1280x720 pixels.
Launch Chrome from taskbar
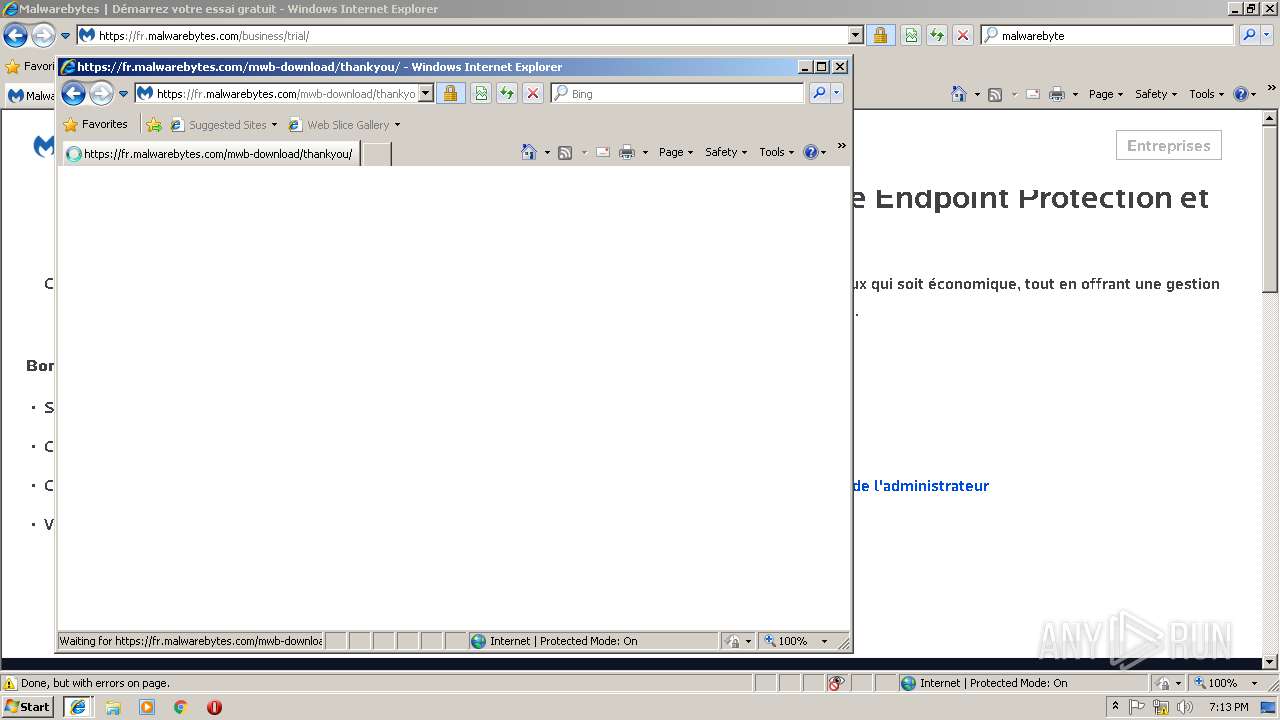coord(181,707)
